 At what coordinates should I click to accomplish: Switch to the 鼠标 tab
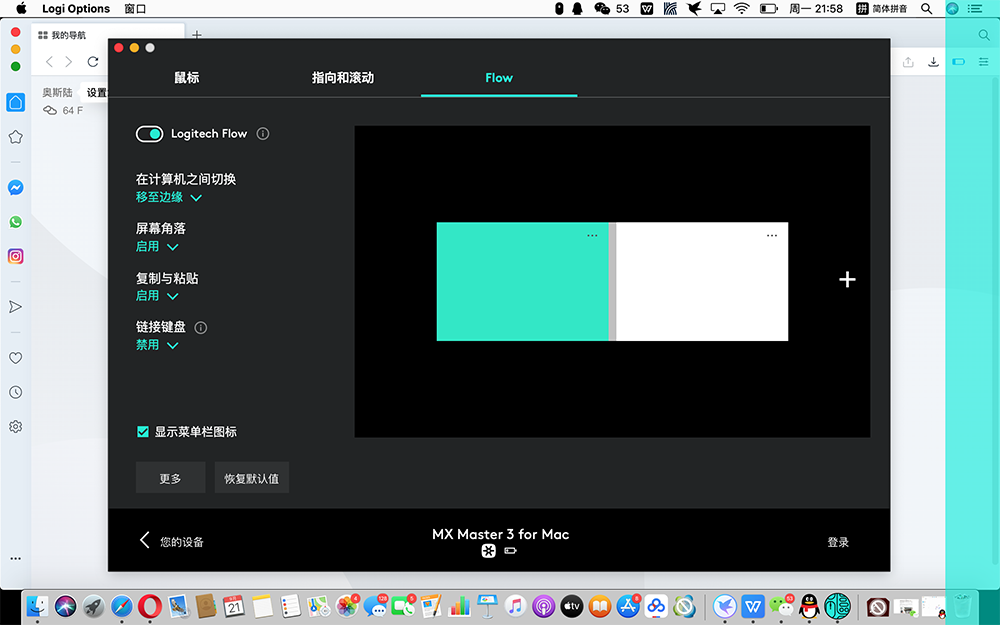pyautogui.click(x=187, y=78)
